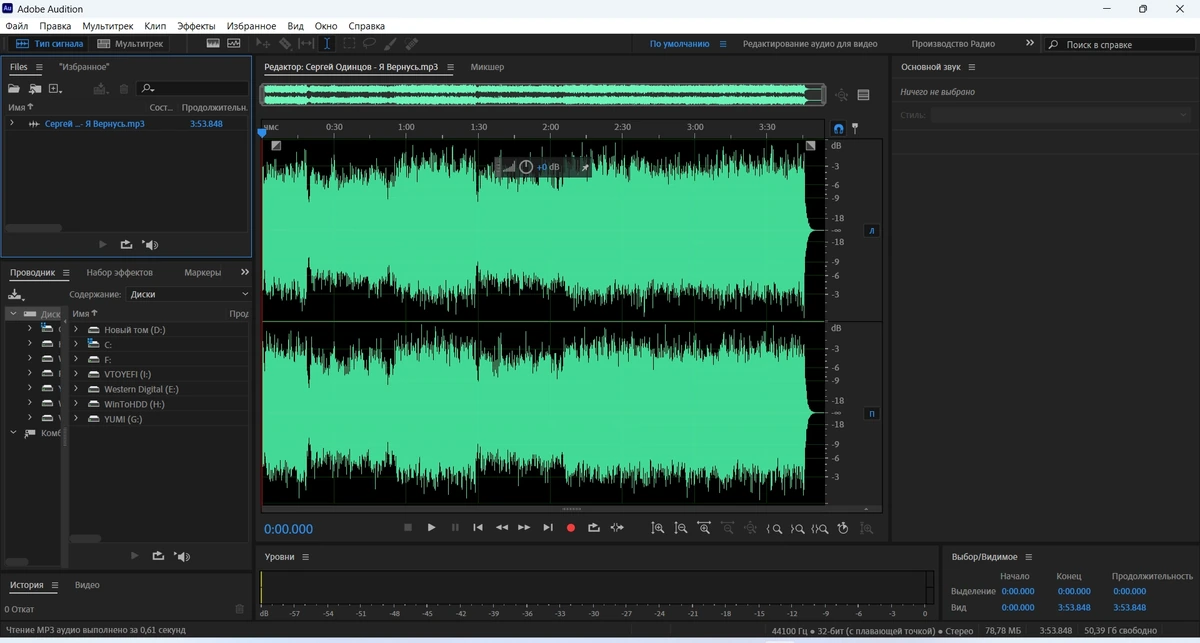This screenshot has width=1200, height=643.
Task: Select the По умолчанию workspace
Action: click(x=679, y=44)
